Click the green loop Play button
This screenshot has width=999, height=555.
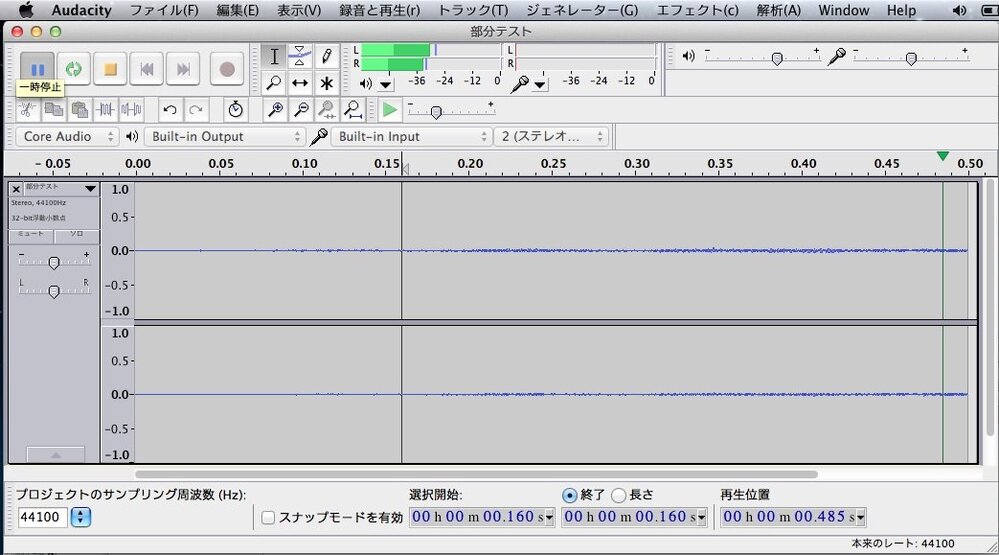coord(73,69)
